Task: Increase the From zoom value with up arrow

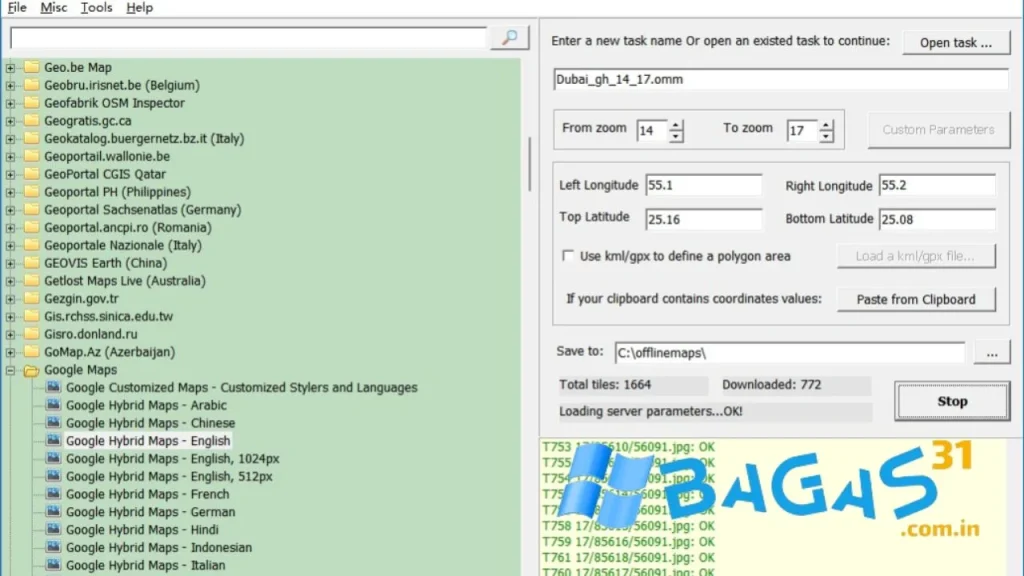Action: [x=676, y=125]
